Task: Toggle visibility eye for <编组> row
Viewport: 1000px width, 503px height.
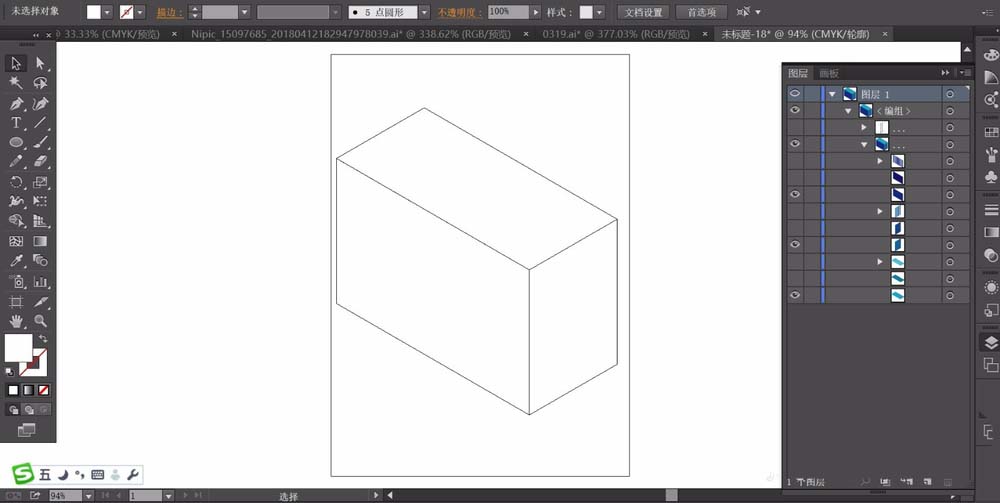Action: point(795,110)
